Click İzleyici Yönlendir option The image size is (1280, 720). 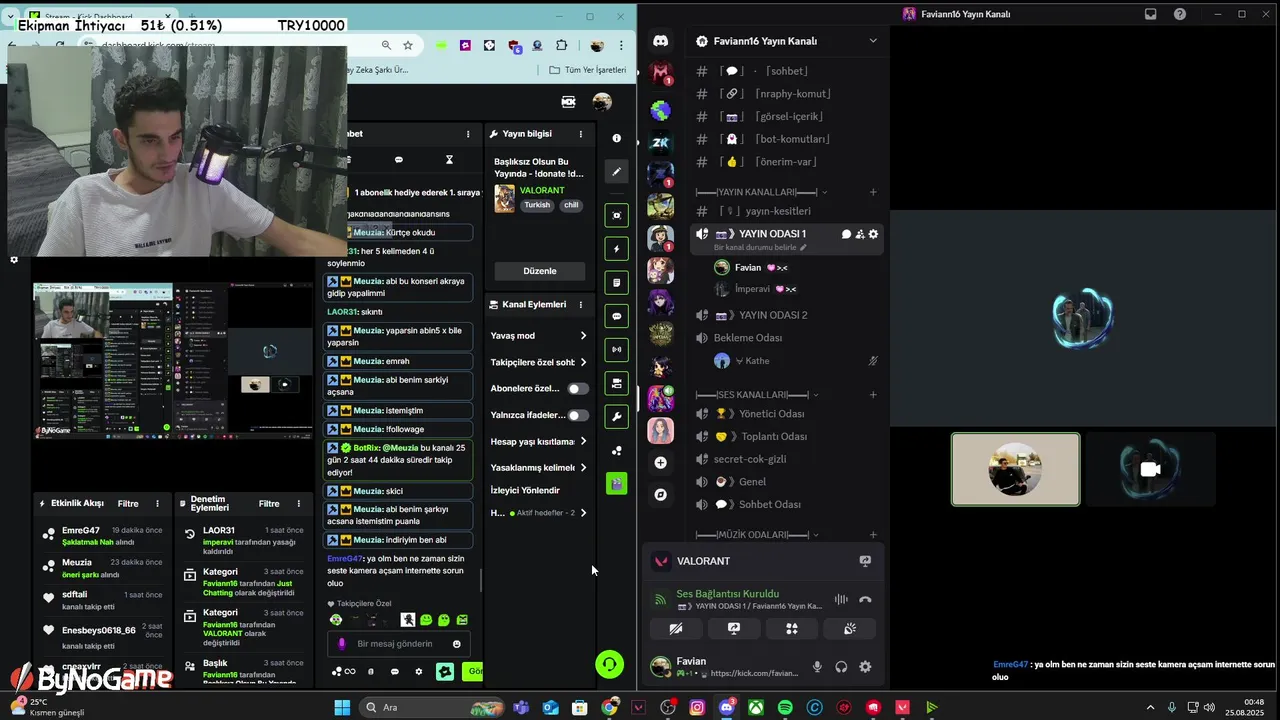(525, 490)
